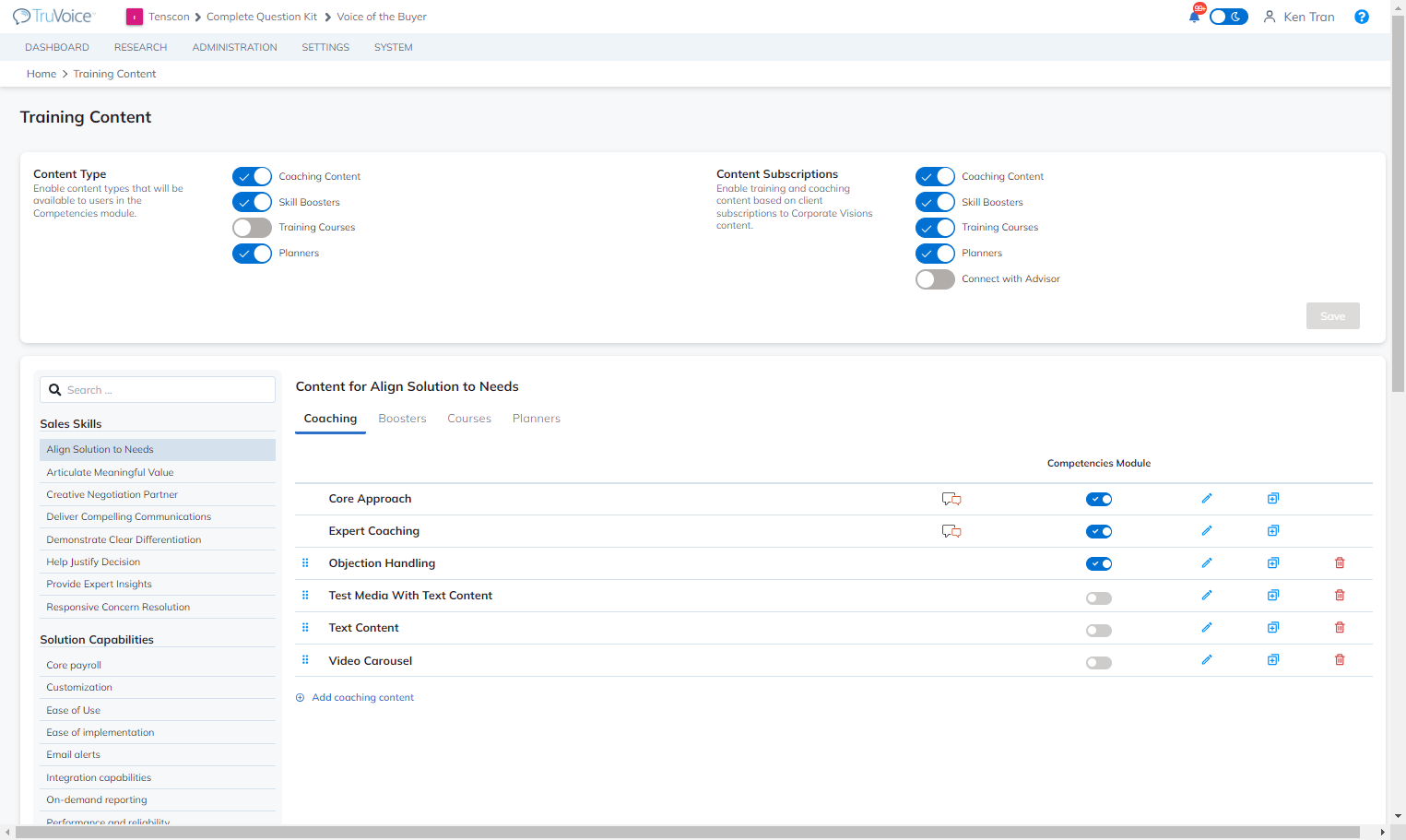Enable Connect with Advisor subscription

pos(935,279)
